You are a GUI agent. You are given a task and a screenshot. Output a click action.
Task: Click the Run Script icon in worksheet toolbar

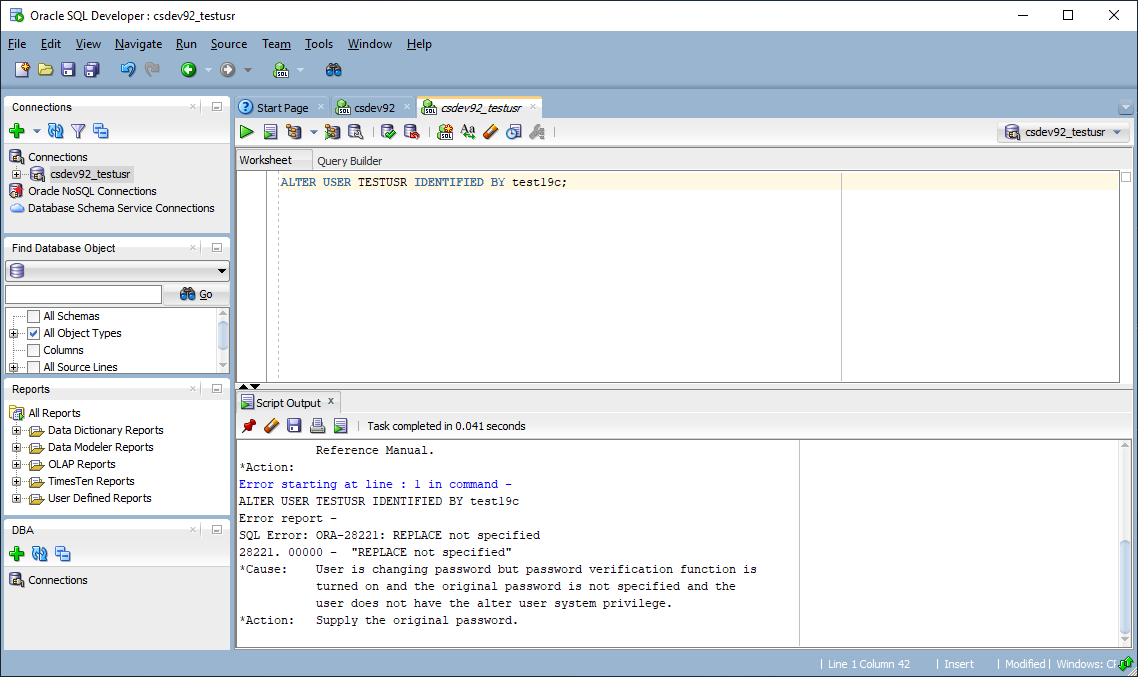coord(270,132)
